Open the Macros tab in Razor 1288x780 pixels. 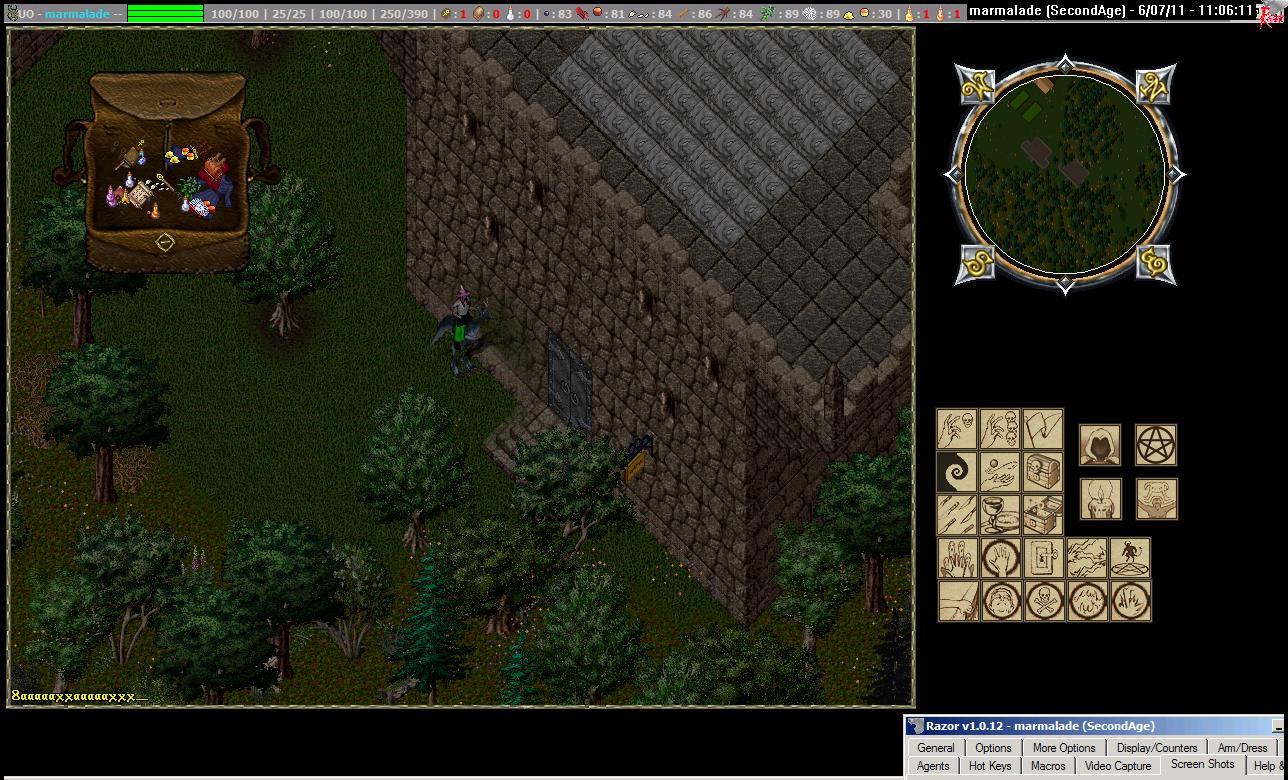[x=1048, y=766]
